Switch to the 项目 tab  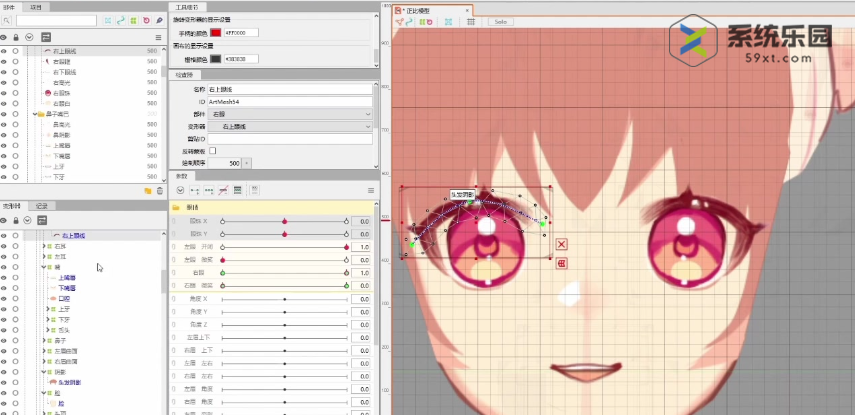pos(36,6)
